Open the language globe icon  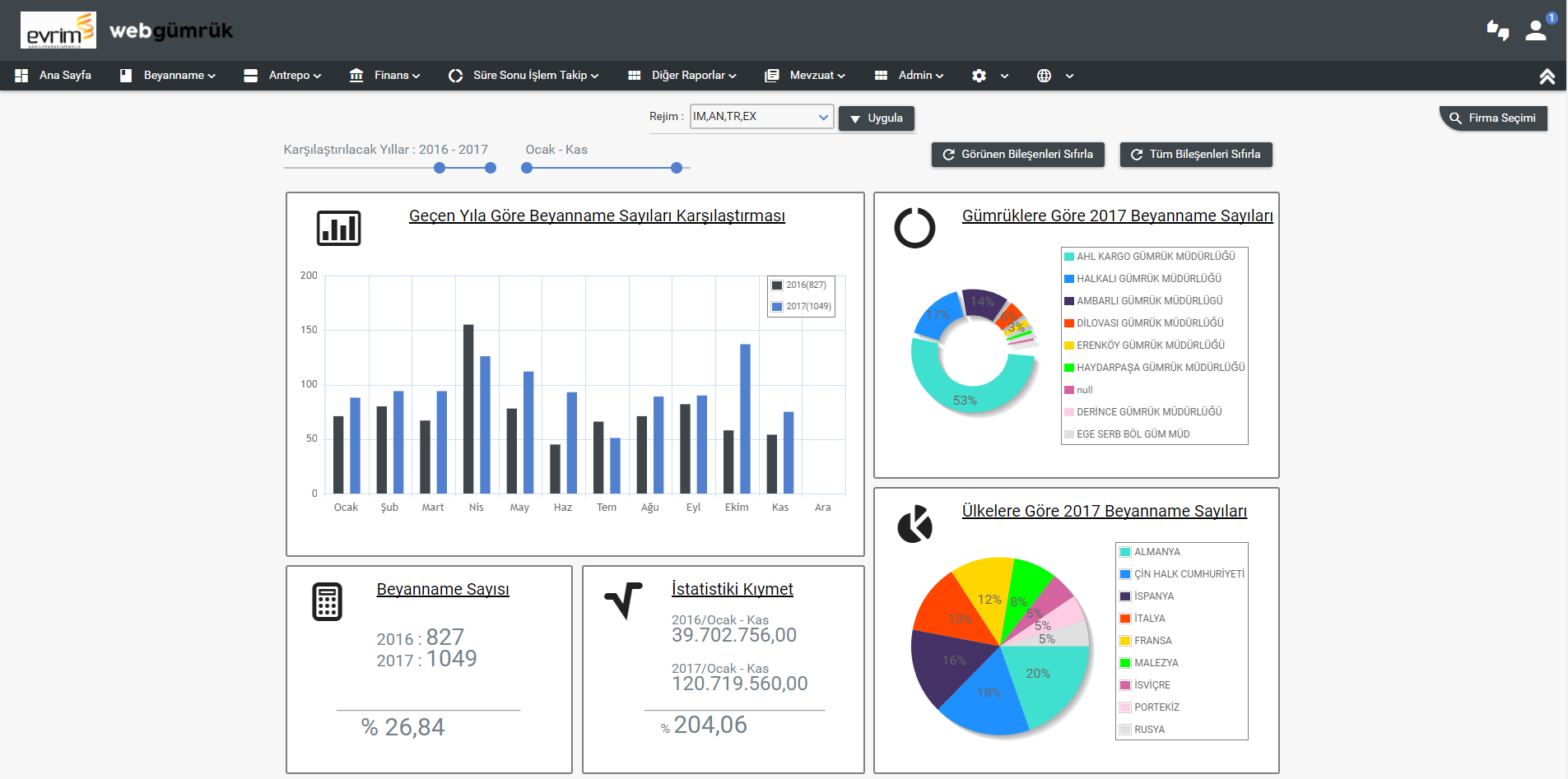click(x=1044, y=76)
